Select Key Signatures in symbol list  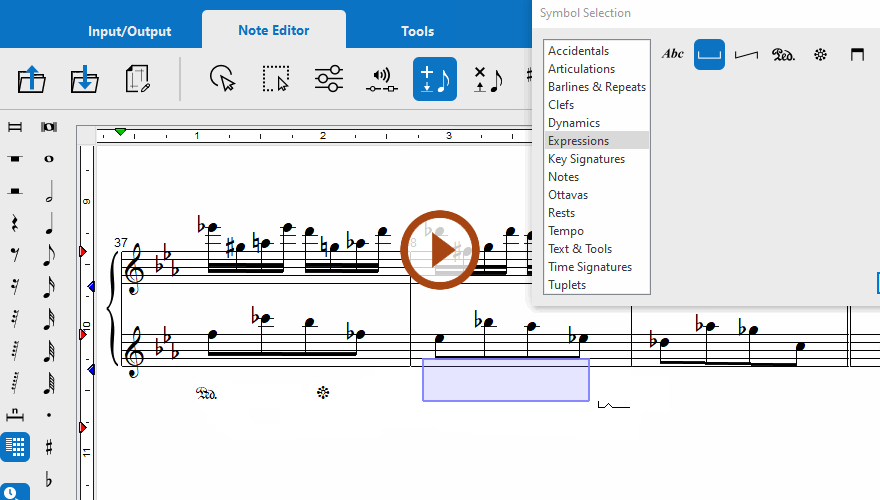[x=586, y=159]
